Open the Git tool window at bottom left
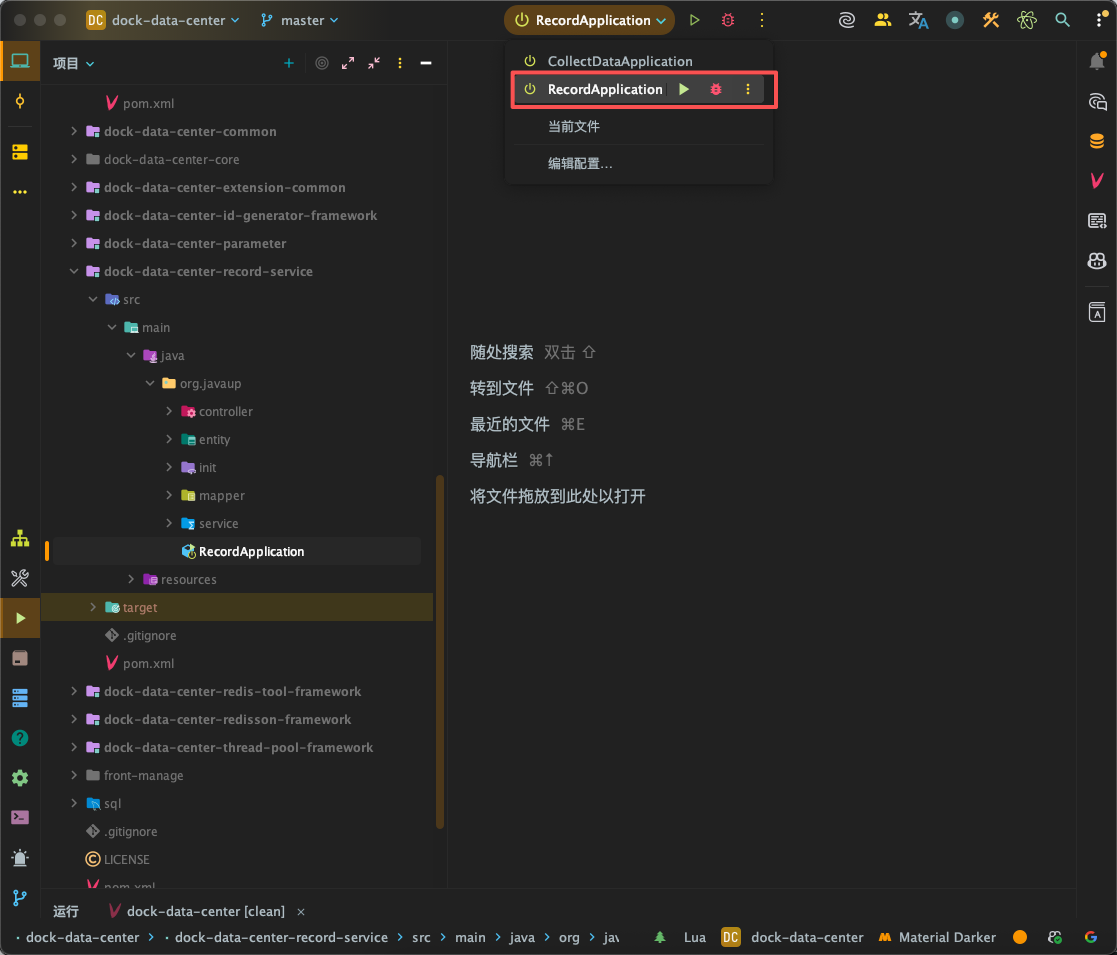The image size is (1117, 955). (x=19, y=897)
